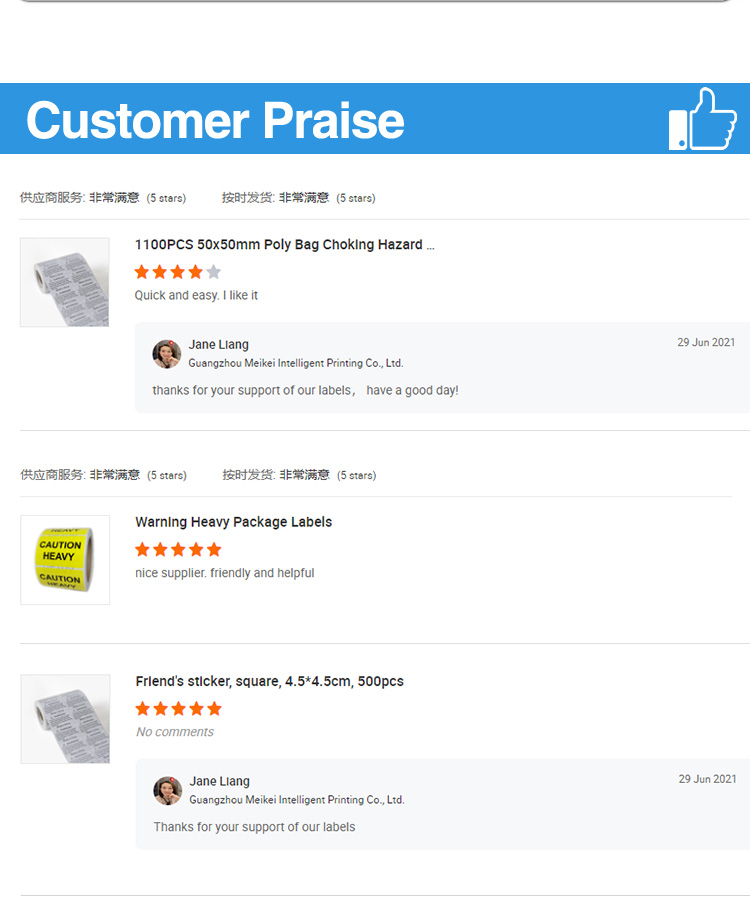Open the Choking Hazard label roll thumbnail
The width and height of the screenshot is (750, 899).
click(x=65, y=282)
